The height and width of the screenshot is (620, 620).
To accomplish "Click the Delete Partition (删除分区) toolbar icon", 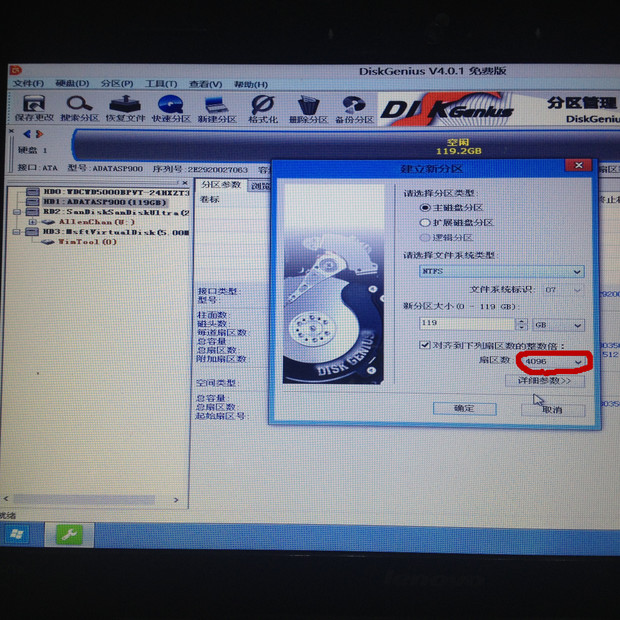I will click(x=308, y=108).
